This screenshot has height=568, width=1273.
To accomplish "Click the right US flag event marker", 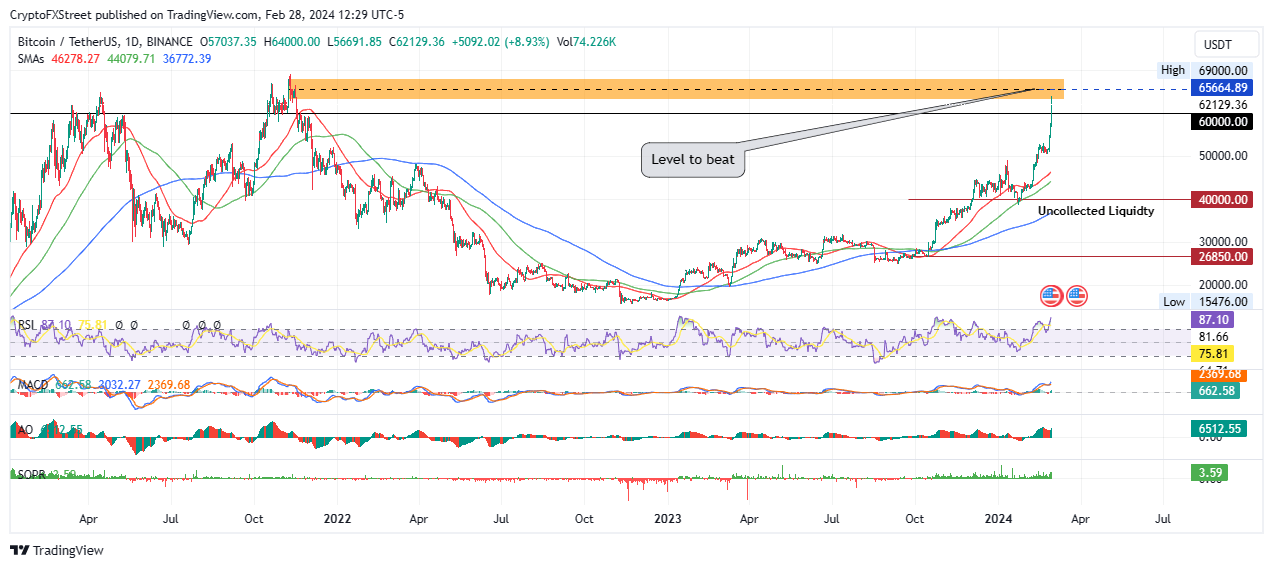I will coord(1076,295).
